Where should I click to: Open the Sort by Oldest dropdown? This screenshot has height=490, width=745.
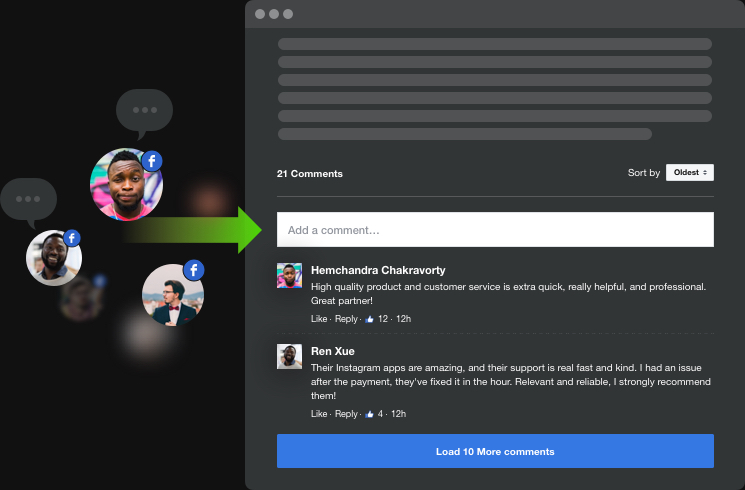pos(690,173)
